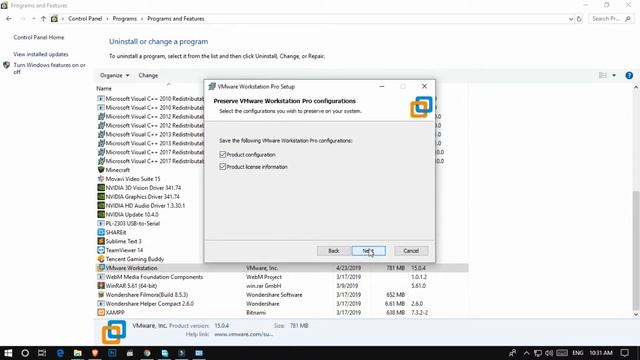Open the VMware help link www.vmware.com
The height and width of the screenshot is (360, 640).
(244, 334)
